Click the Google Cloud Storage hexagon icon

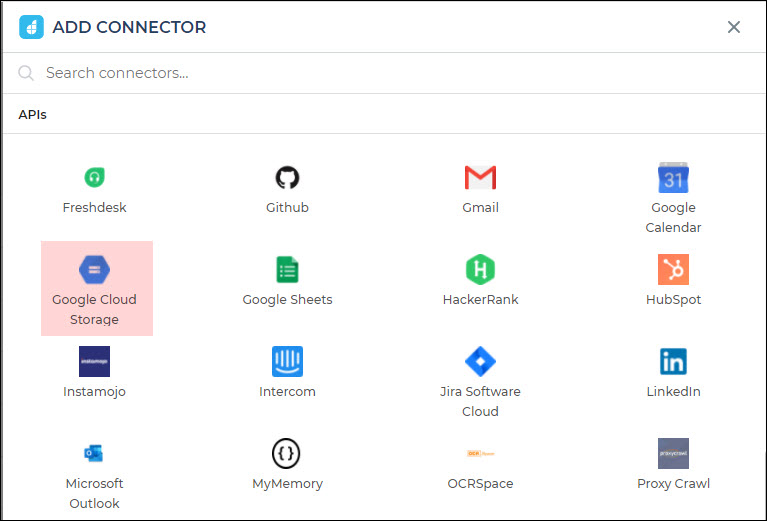(94, 270)
